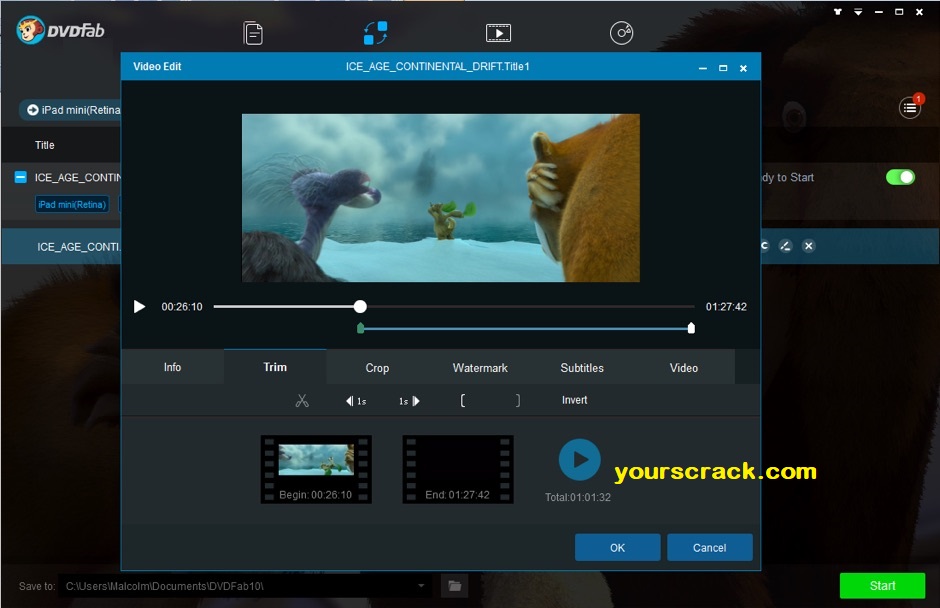Set trim end bracket
The height and width of the screenshot is (608, 940).
pyautogui.click(x=518, y=401)
